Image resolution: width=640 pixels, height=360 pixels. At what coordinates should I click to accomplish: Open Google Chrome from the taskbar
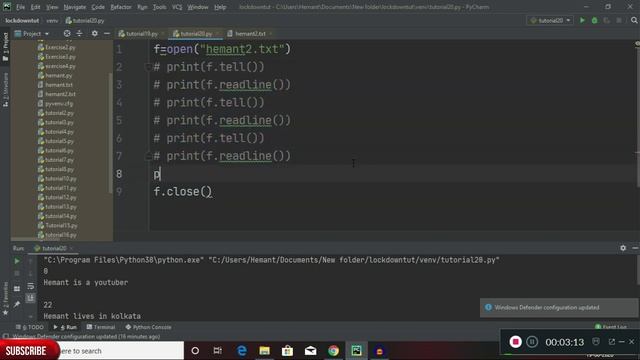coord(333,351)
